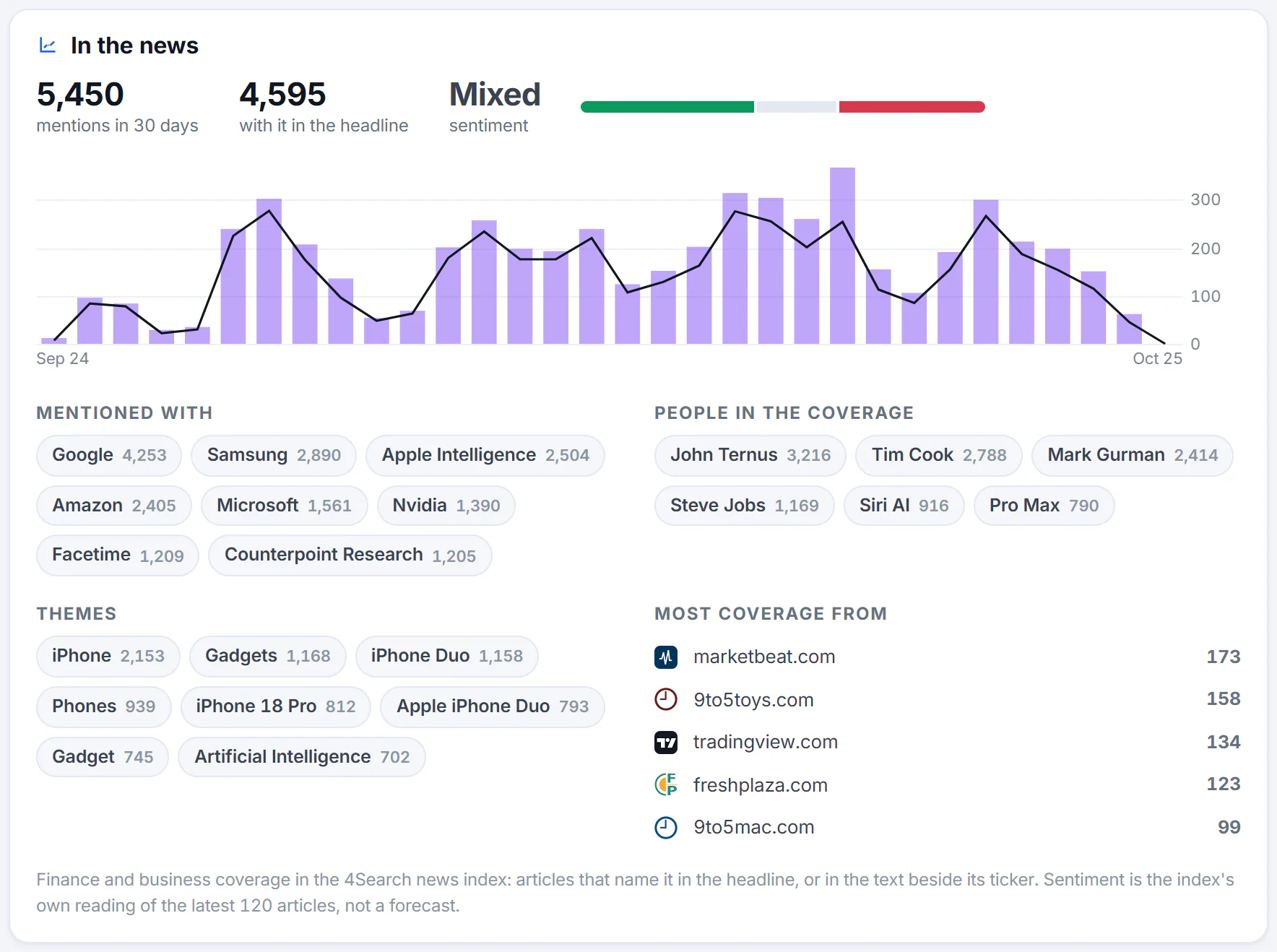Click the 158 count for 9to5toys.com
This screenshot has width=1277, height=952.
1223,698
